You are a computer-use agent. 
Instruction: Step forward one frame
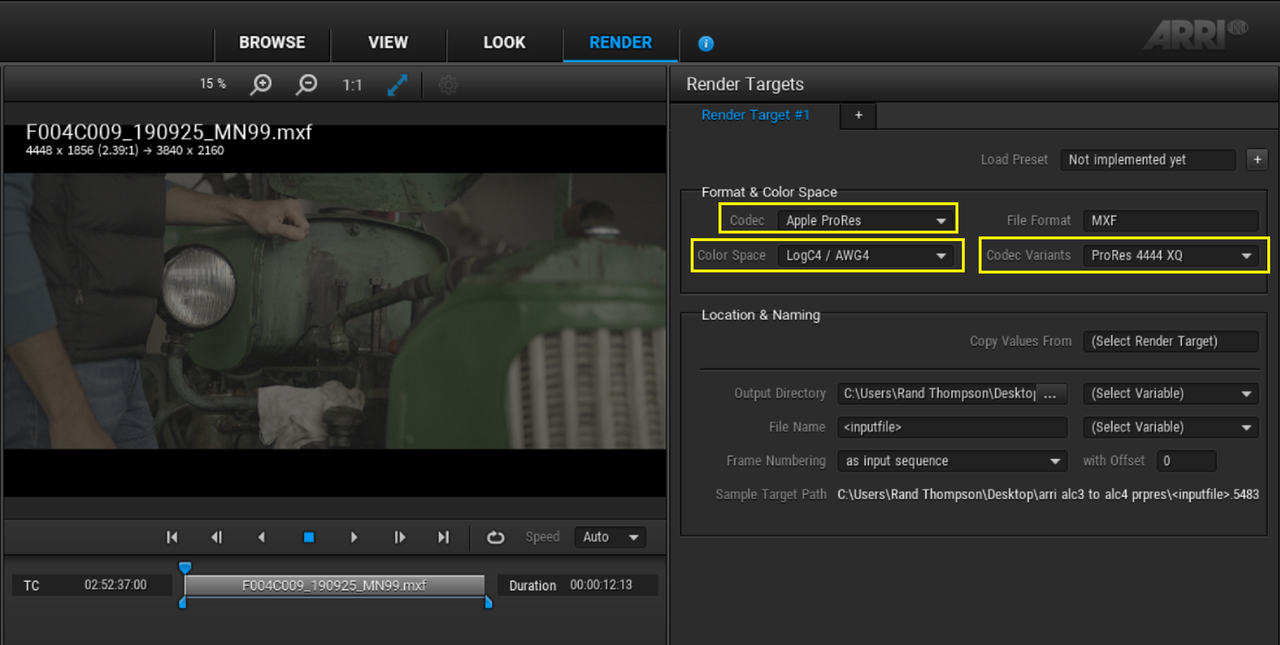click(400, 538)
